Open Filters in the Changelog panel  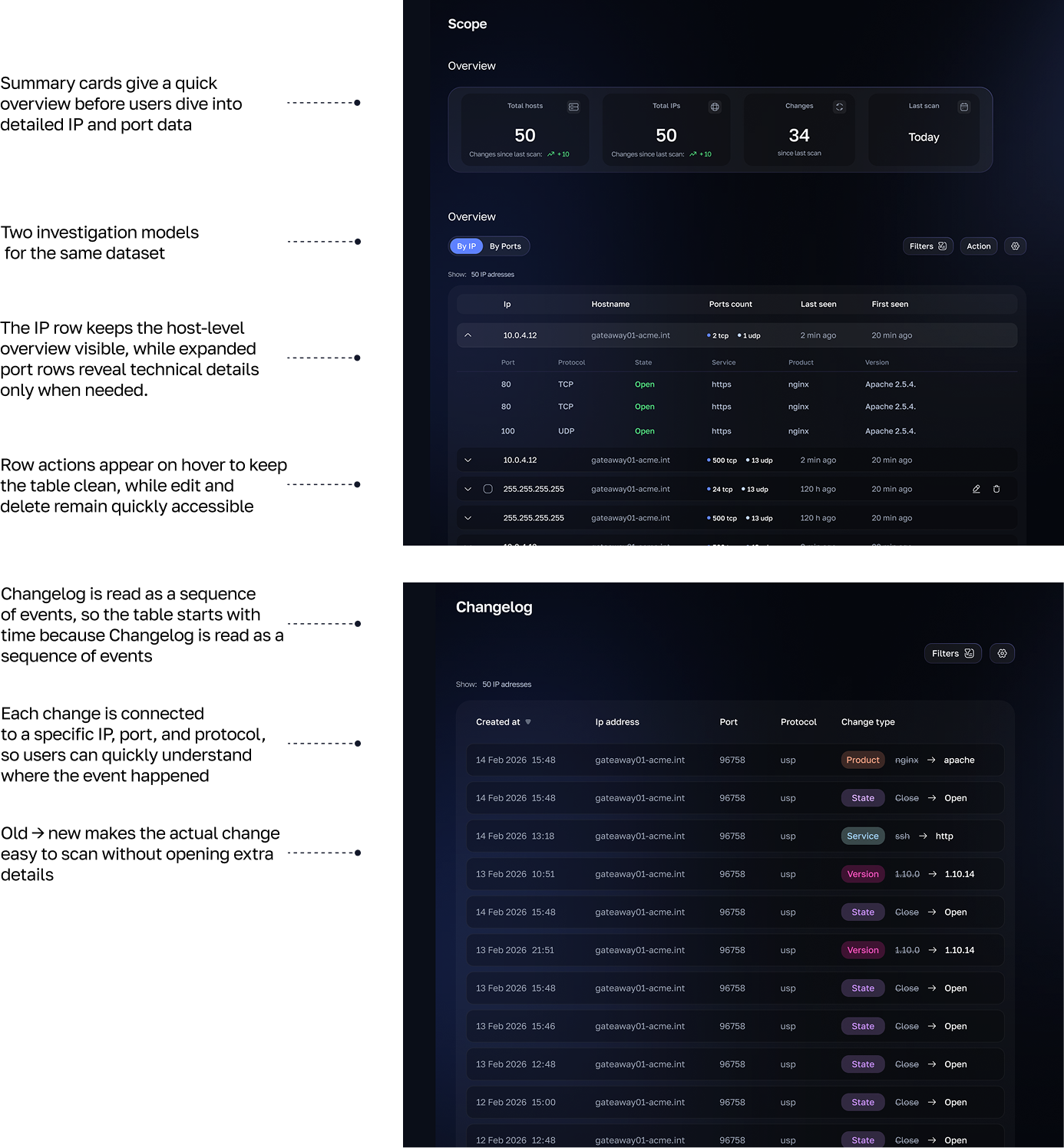(x=953, y=653)
